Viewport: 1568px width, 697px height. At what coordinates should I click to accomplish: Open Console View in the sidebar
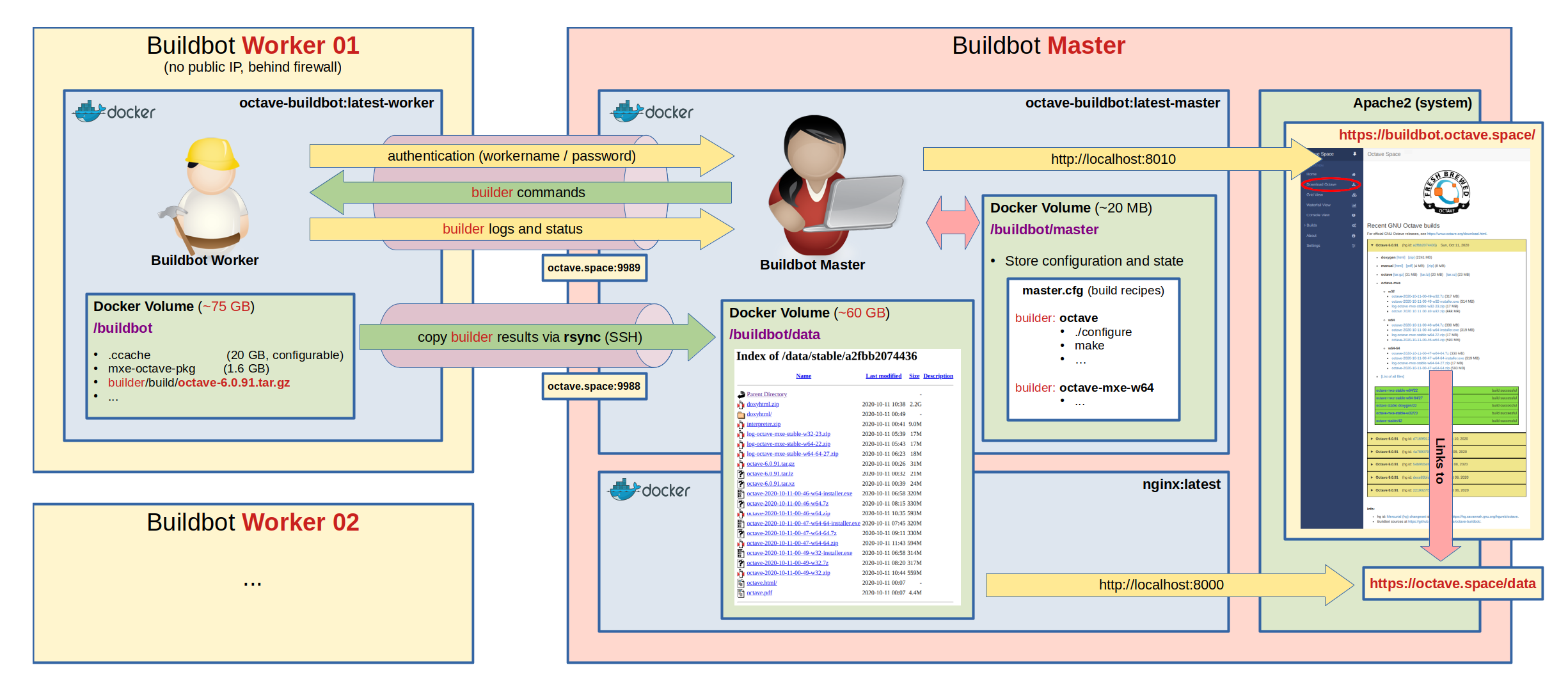pos(1317,215)
